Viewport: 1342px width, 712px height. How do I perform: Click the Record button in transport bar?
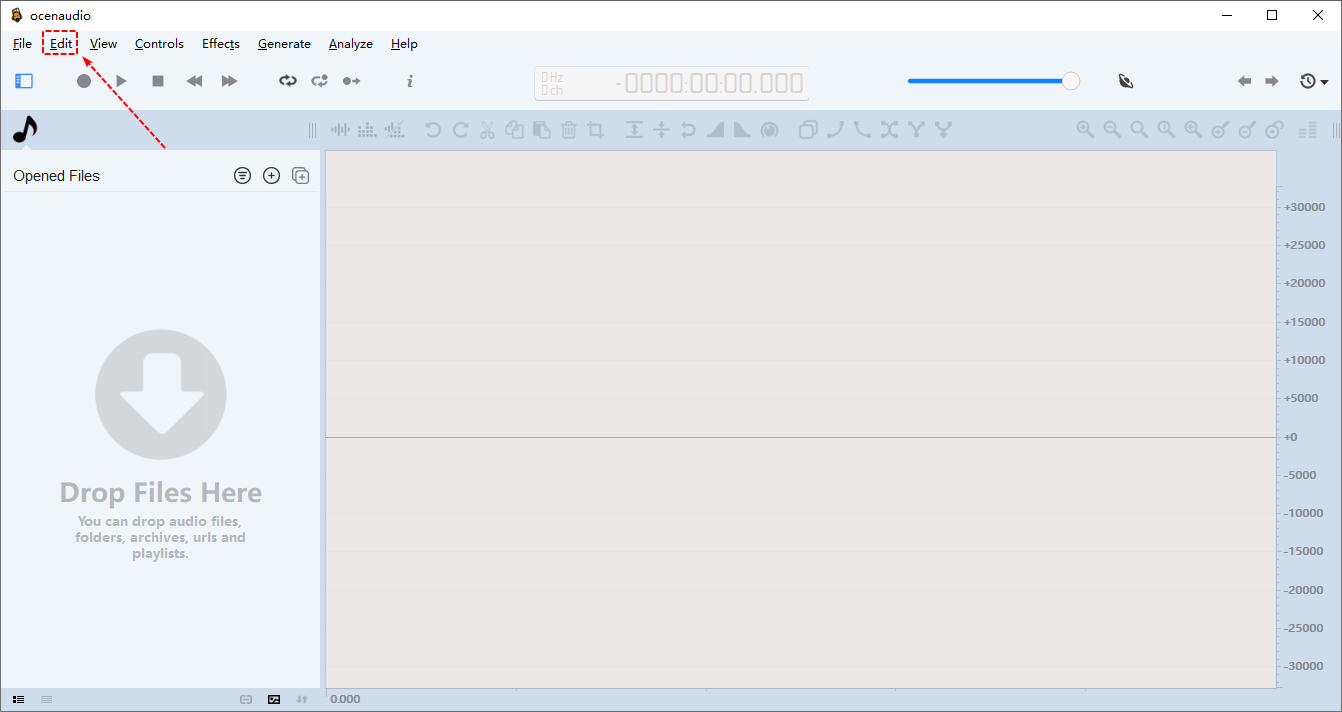click(x=84, y=81)
